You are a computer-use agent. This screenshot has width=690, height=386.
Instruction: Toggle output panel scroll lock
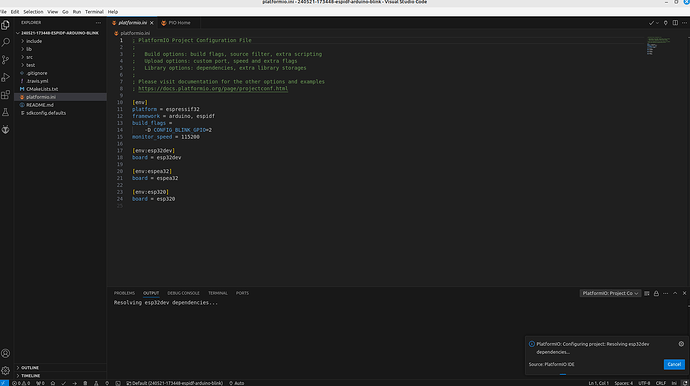[x=656, y=293]
